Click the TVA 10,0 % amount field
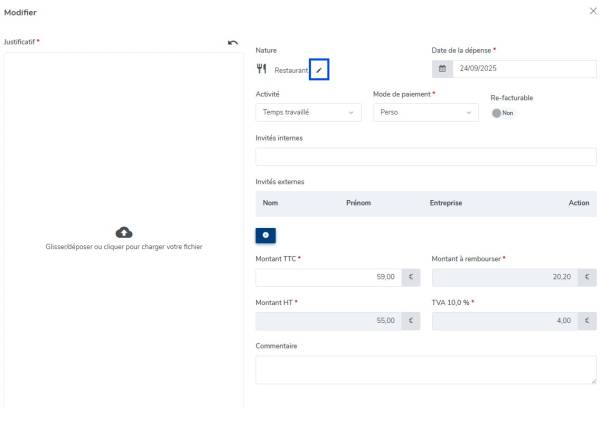 coord(505,321)
